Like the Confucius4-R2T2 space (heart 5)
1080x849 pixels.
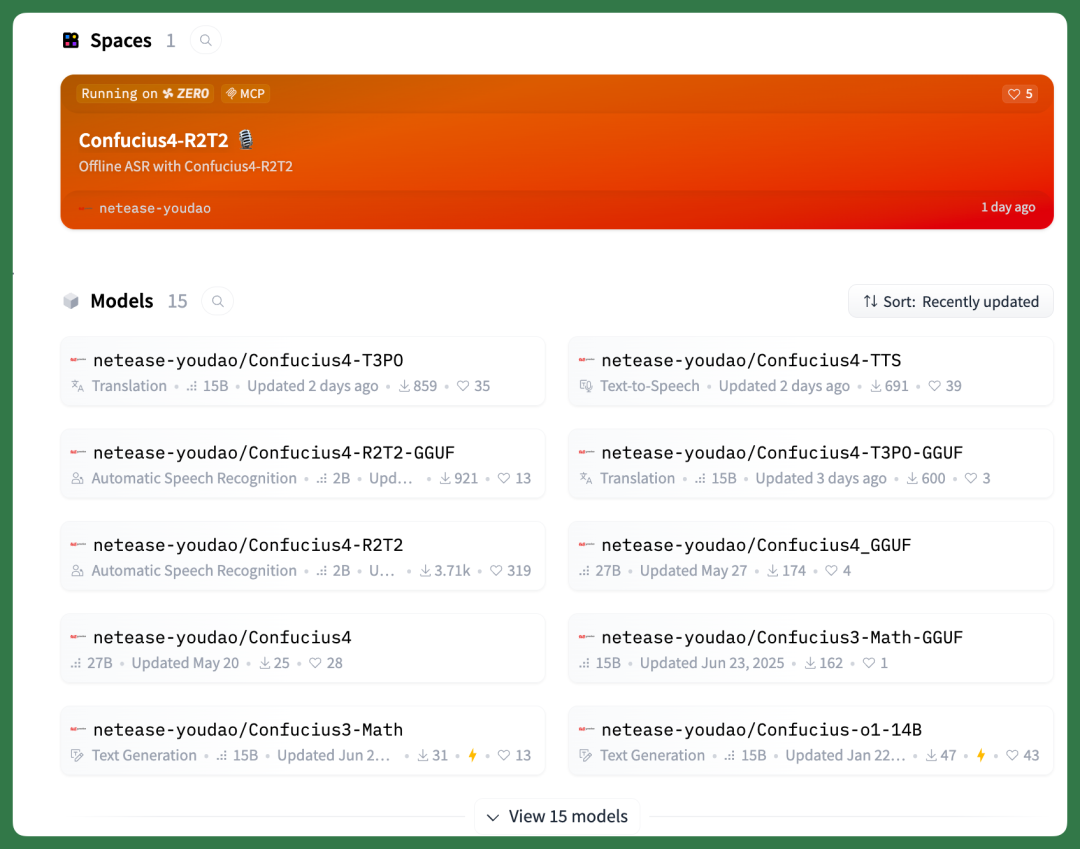click(1020, 94)
